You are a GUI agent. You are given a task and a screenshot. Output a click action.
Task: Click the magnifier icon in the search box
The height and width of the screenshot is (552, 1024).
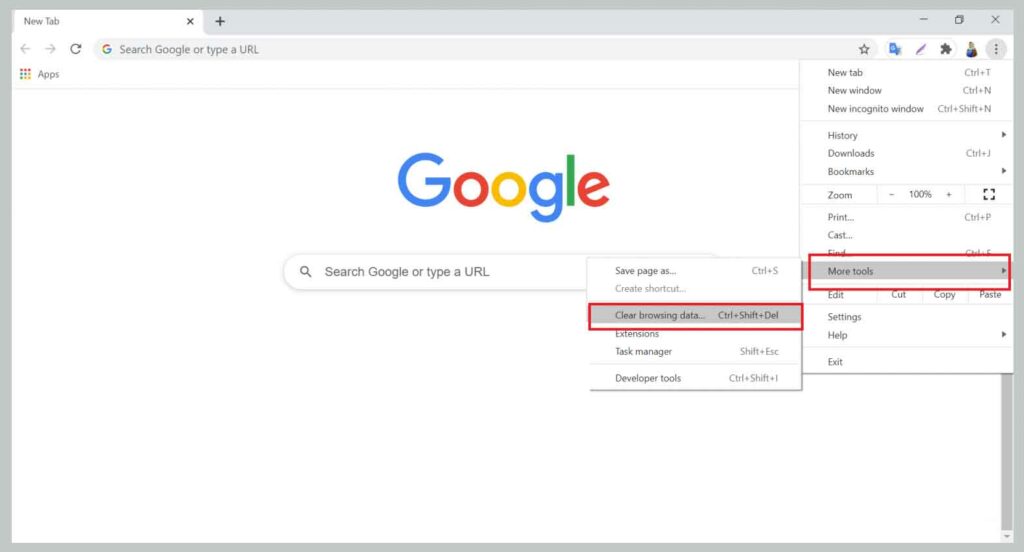click(x=305, y=271)
